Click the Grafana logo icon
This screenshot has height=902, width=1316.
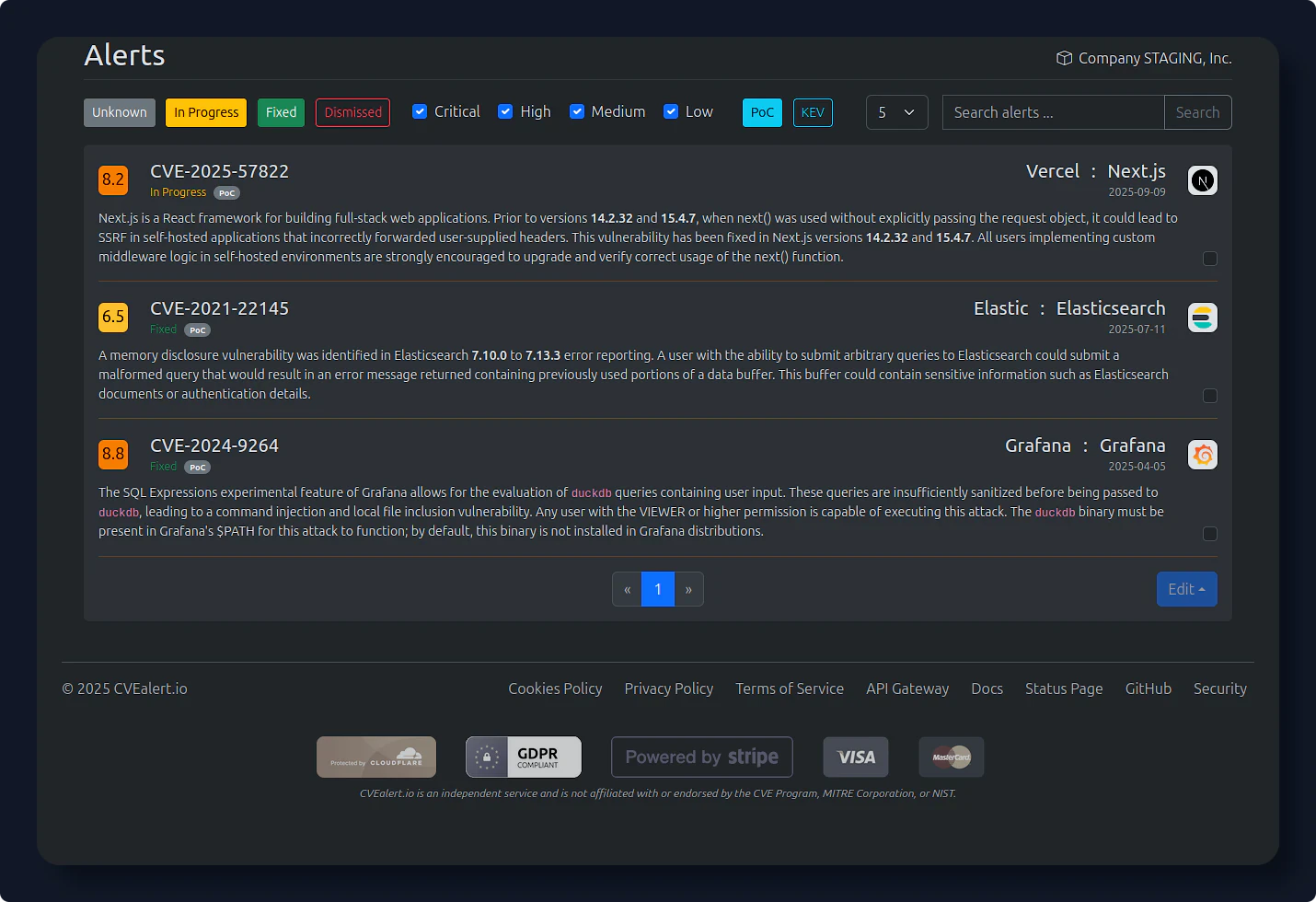1202,455
